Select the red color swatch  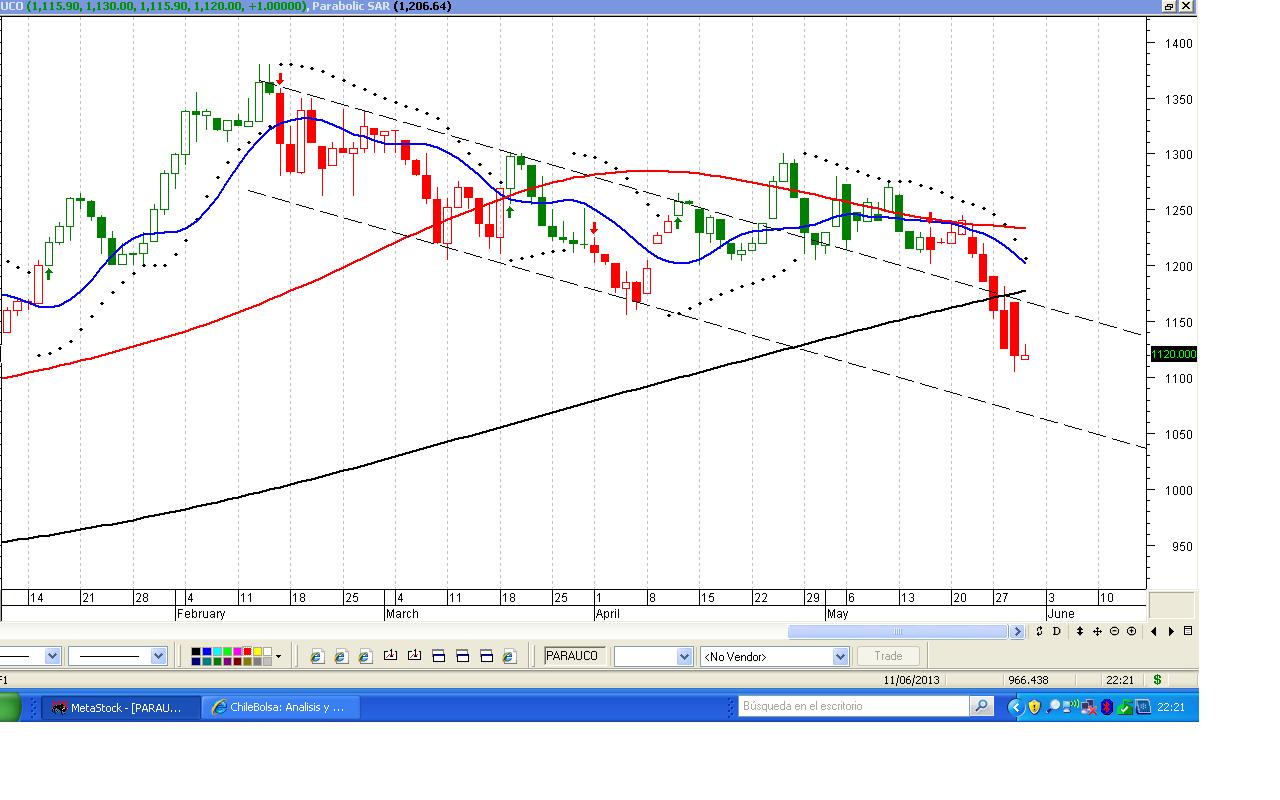point(247,651)
